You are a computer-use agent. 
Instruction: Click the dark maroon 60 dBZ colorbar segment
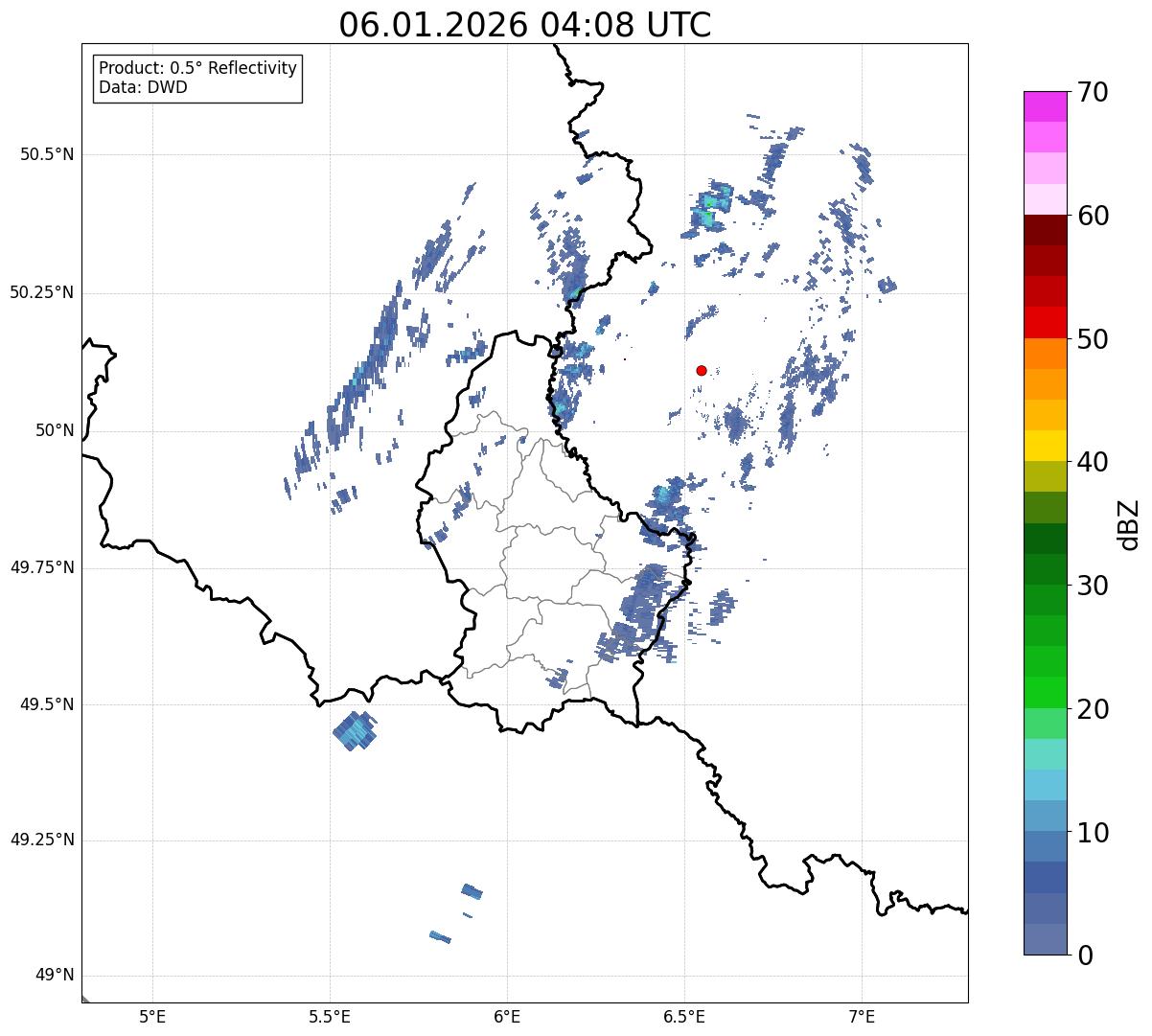tap(1046, 230)
